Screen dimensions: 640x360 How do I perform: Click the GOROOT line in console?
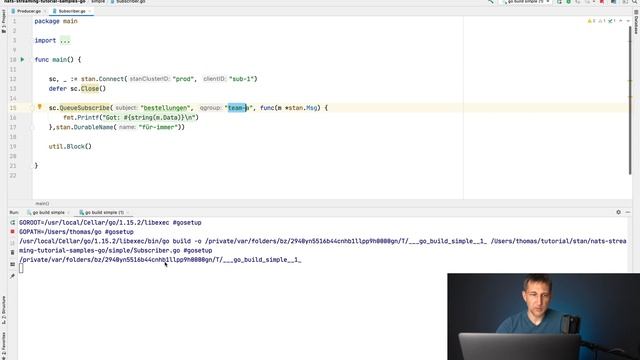click(x=110, y=222)
